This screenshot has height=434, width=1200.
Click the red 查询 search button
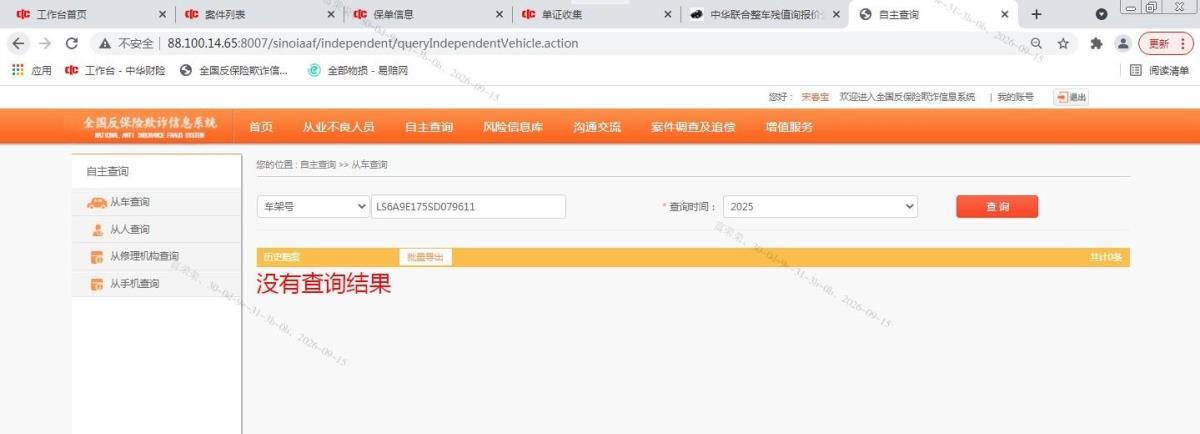tap(997, 206)
